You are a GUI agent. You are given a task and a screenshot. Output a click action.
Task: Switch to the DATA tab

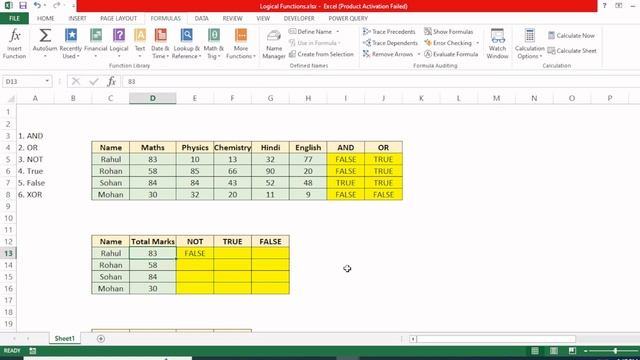click(x=201, y=18)
